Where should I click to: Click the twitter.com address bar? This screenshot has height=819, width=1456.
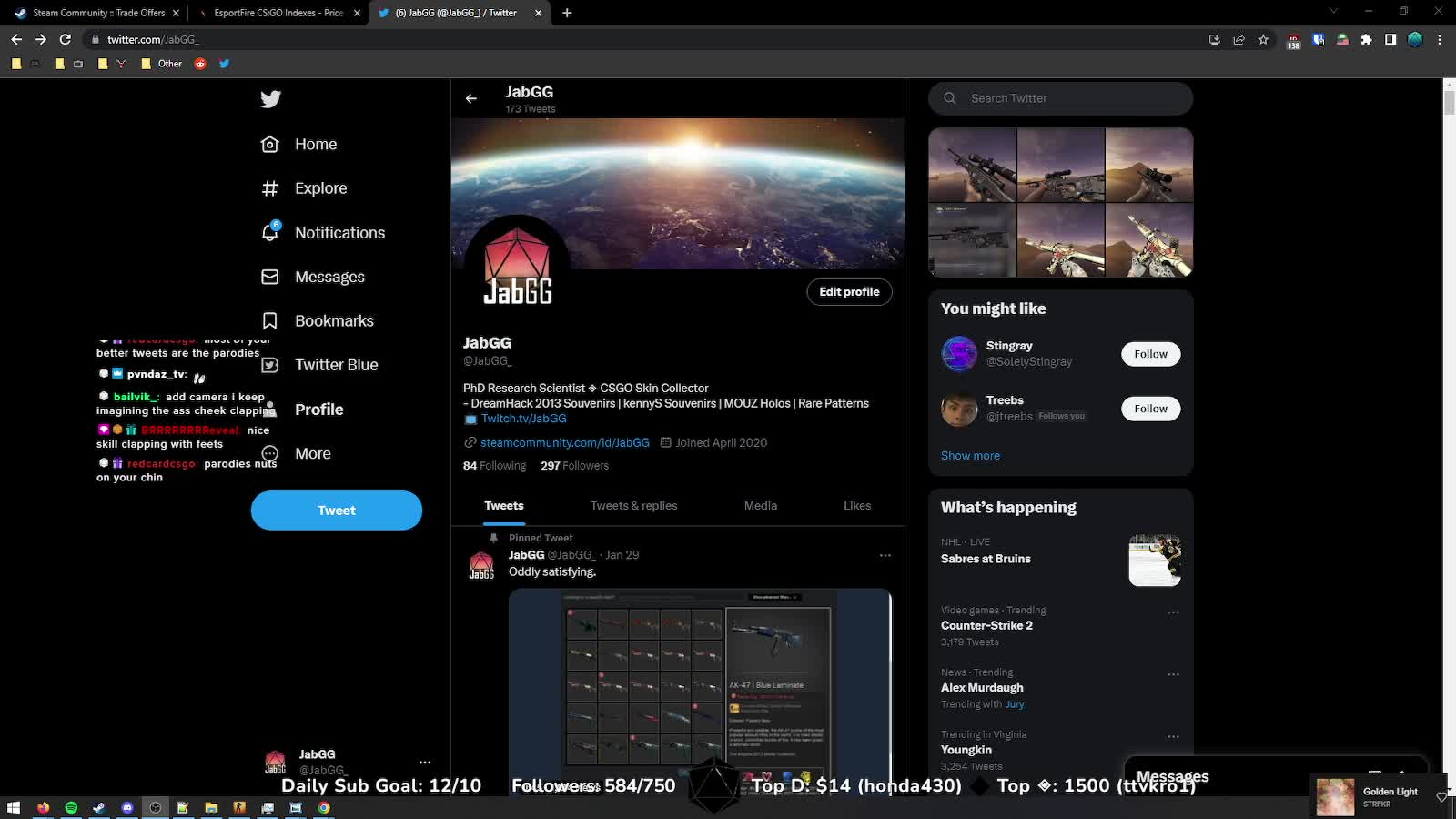pyautogui.click(x=637, y=39)
